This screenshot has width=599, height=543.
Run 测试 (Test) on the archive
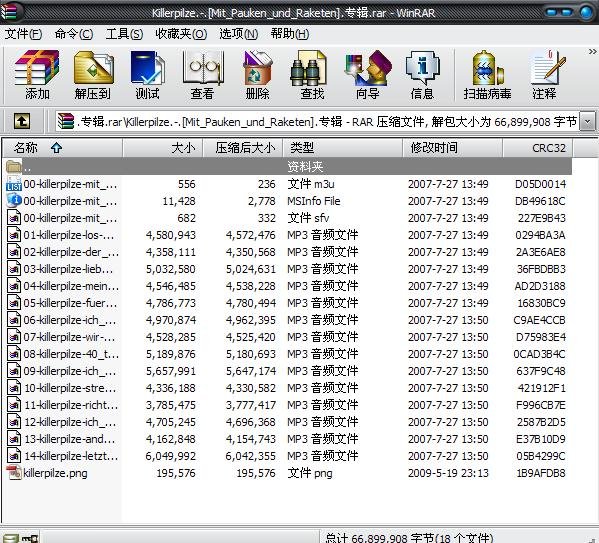pyautogui.click(x=147, y=75)
